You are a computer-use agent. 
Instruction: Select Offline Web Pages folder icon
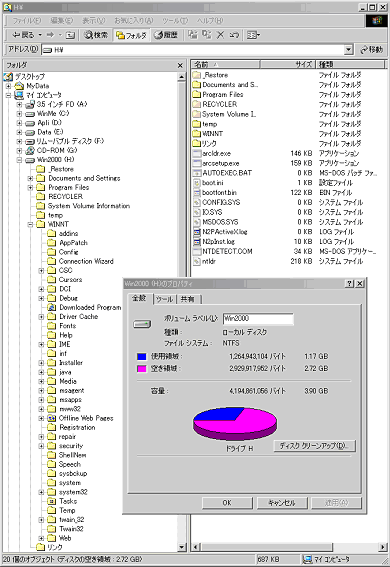(52, 418)
